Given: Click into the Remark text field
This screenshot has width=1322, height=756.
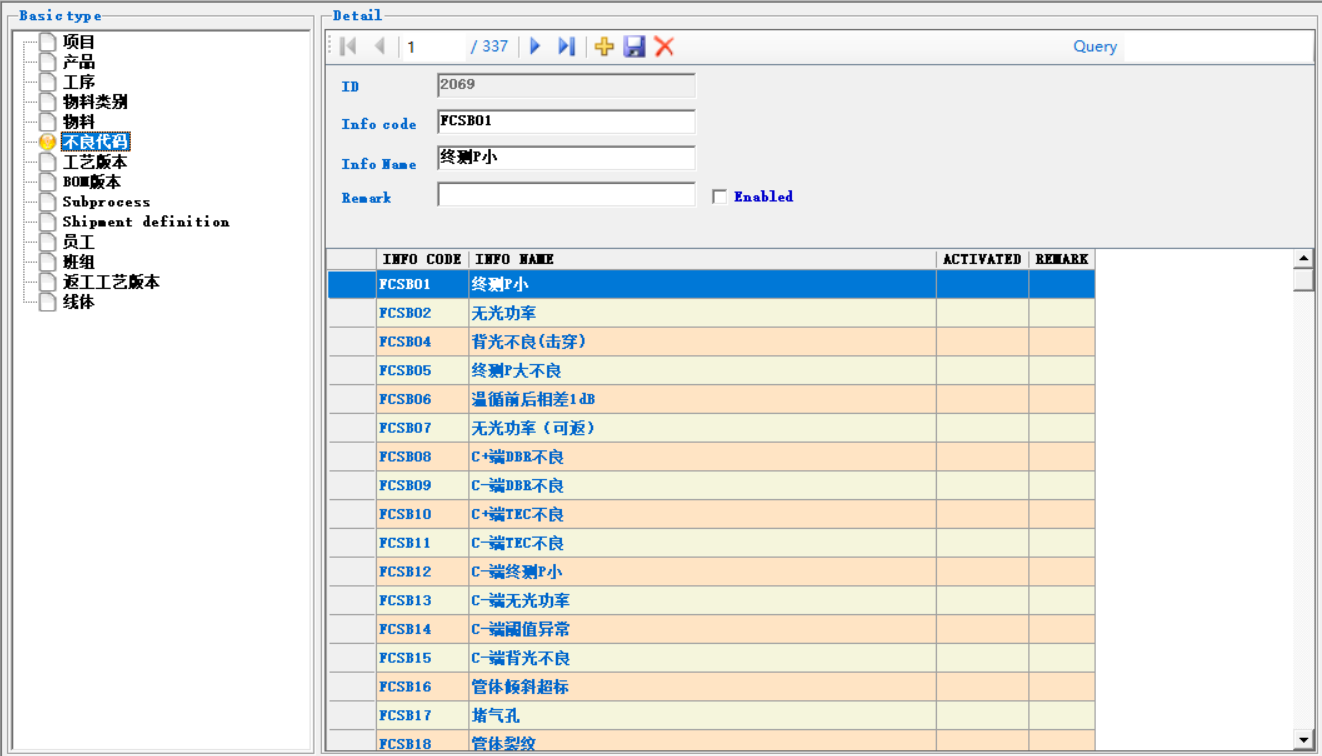Looking at the screenshot, I should [x=566, y=195].
